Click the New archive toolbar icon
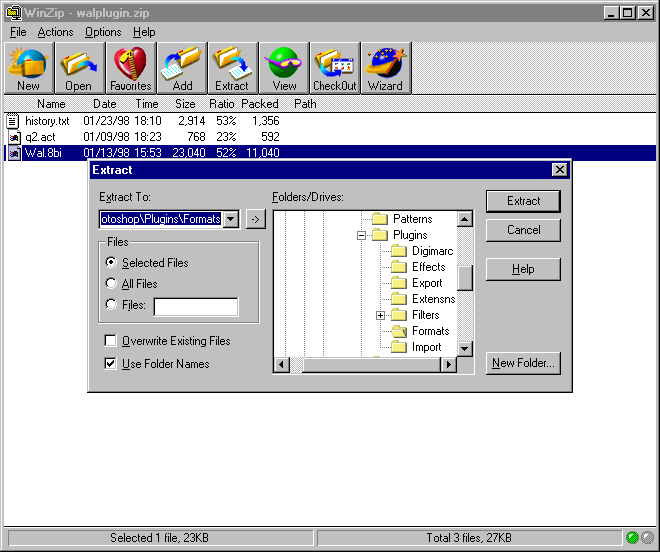The image size is (660, 552). 29,68
